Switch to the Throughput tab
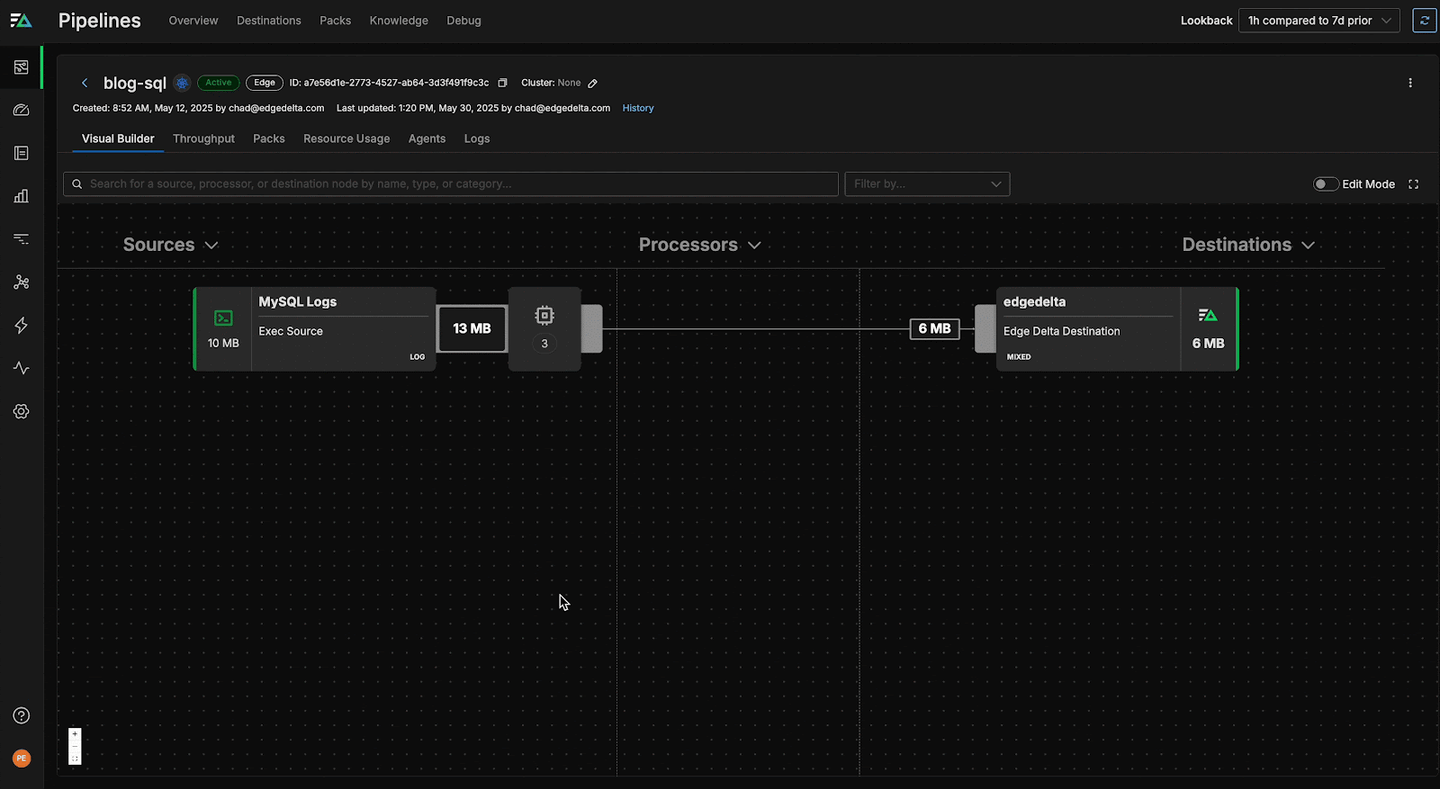1440x789 pixels. point(203,139)
